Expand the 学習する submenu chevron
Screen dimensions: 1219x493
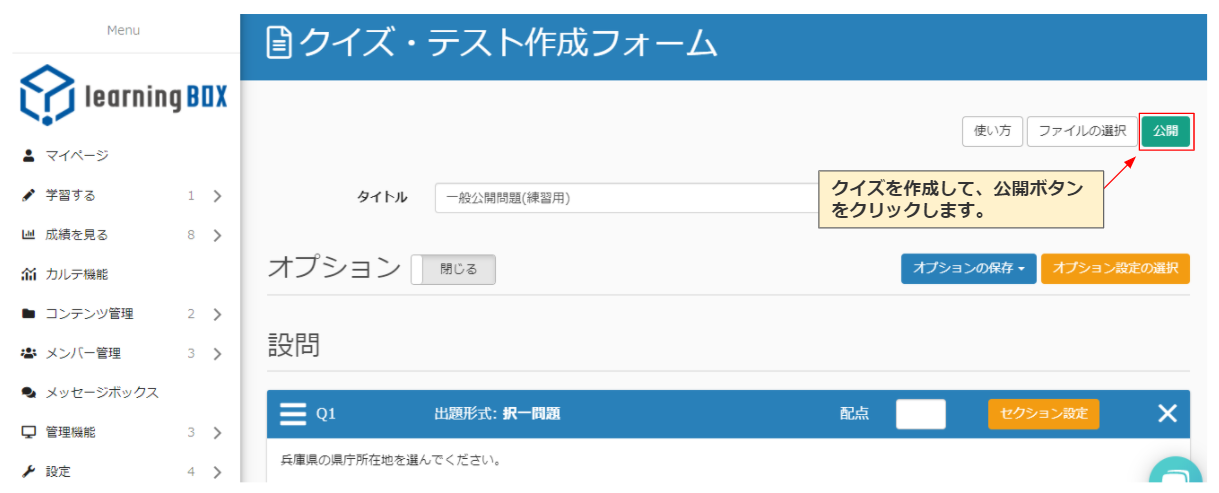tap(217, 196)
